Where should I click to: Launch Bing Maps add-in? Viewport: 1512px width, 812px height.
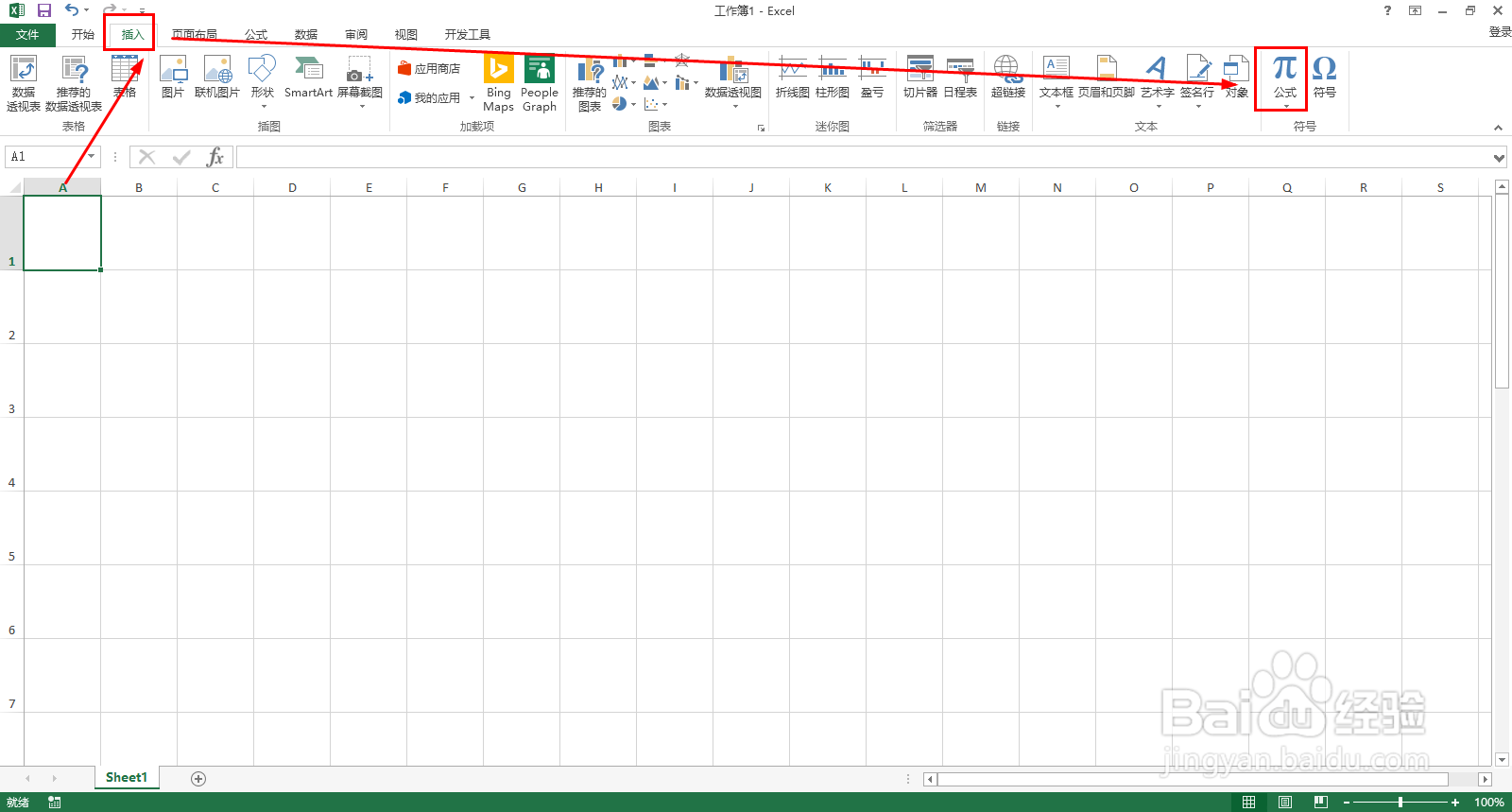pyautogui.click(x=499, y=84)
